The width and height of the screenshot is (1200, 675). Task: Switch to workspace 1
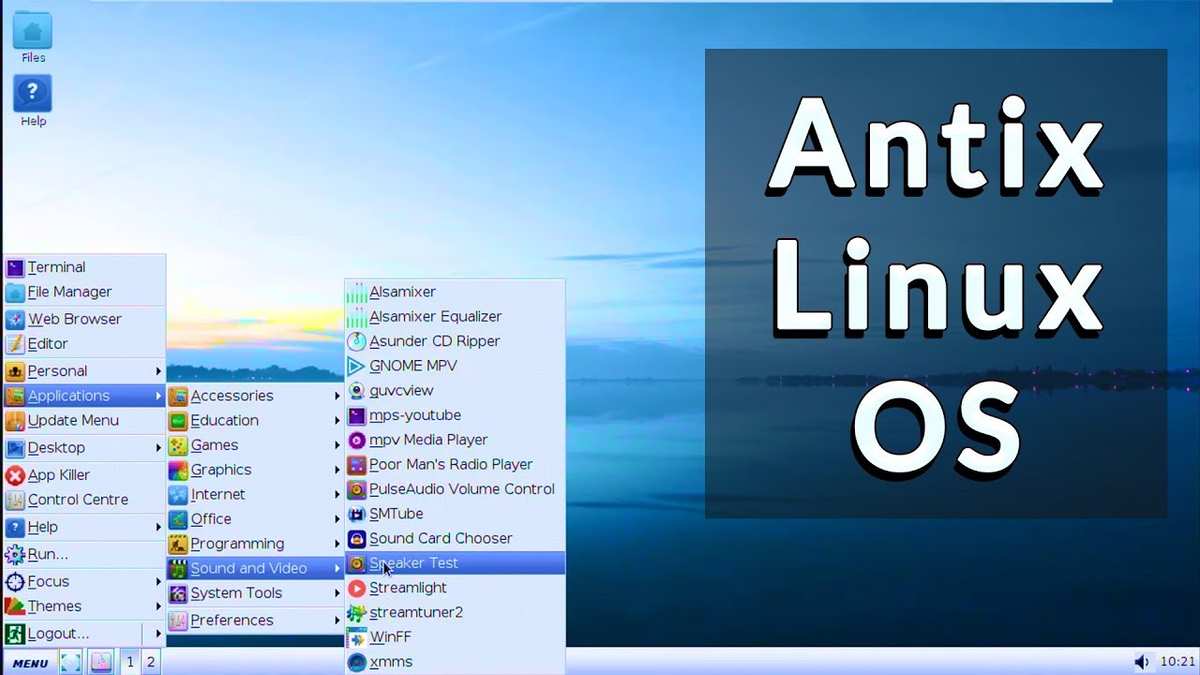coord(129,661)
